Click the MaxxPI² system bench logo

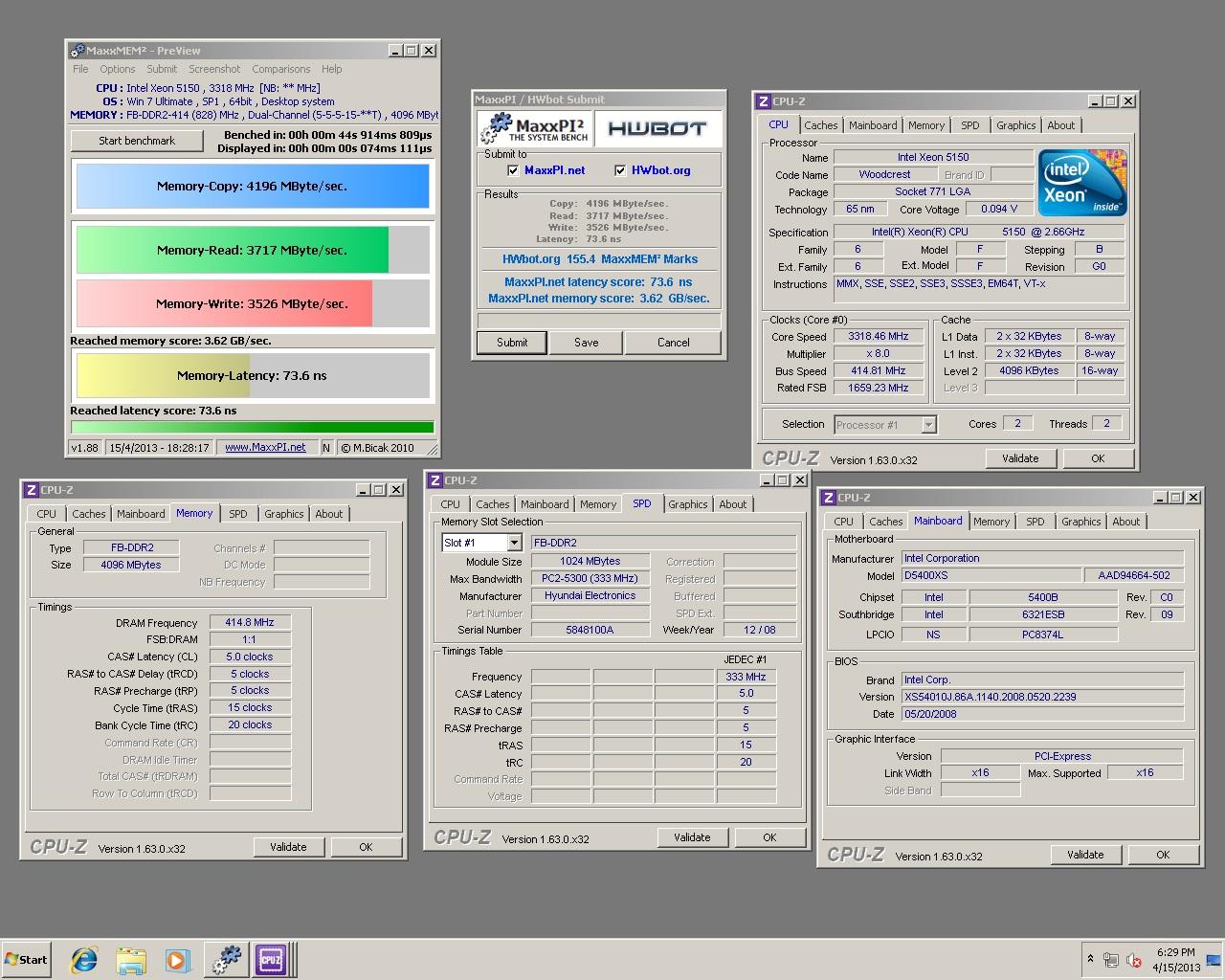coord(534,128)
